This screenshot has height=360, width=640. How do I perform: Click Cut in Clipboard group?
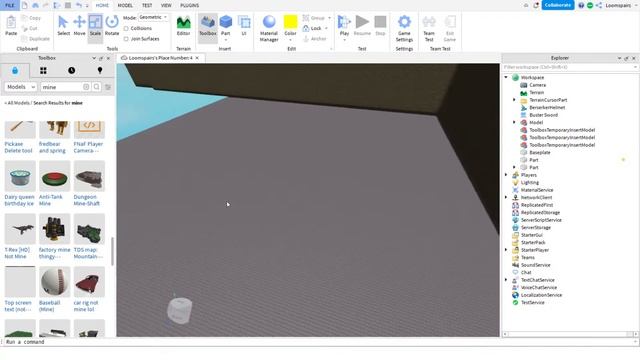[30, 28]
